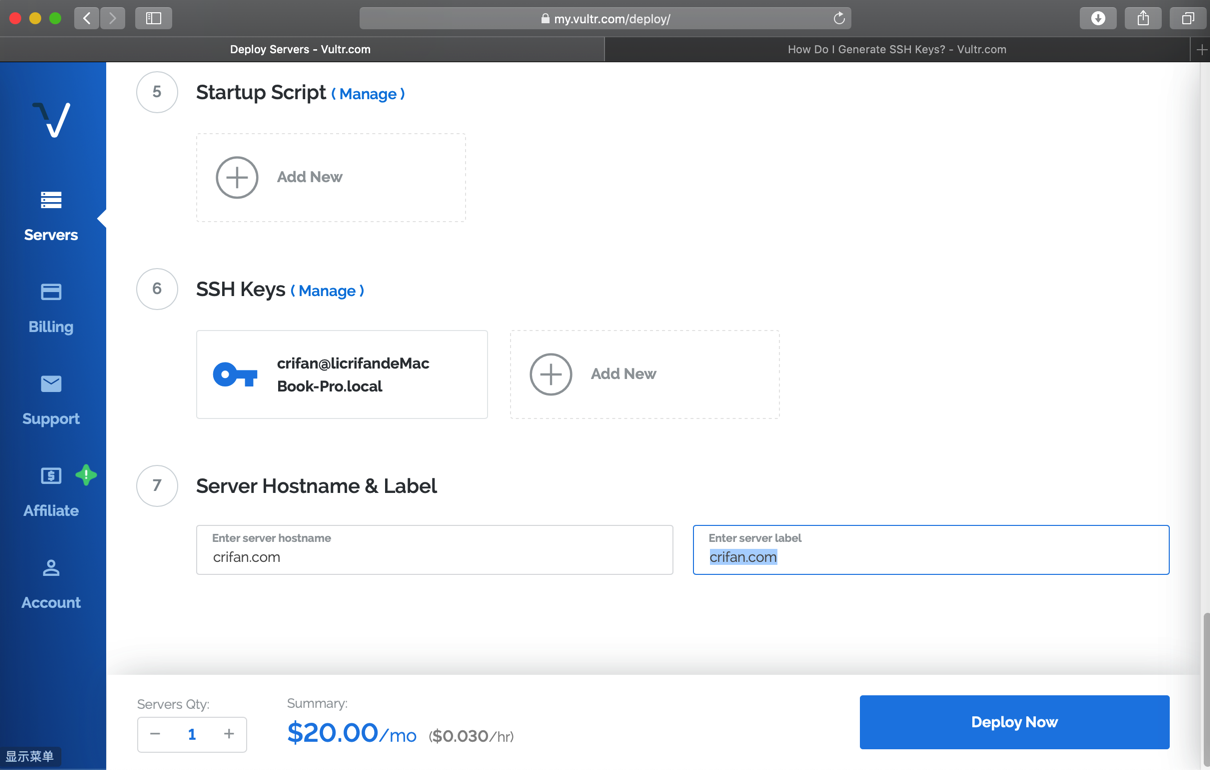
Task: Increase servers quantity with plus button
Action: (229, 734)
